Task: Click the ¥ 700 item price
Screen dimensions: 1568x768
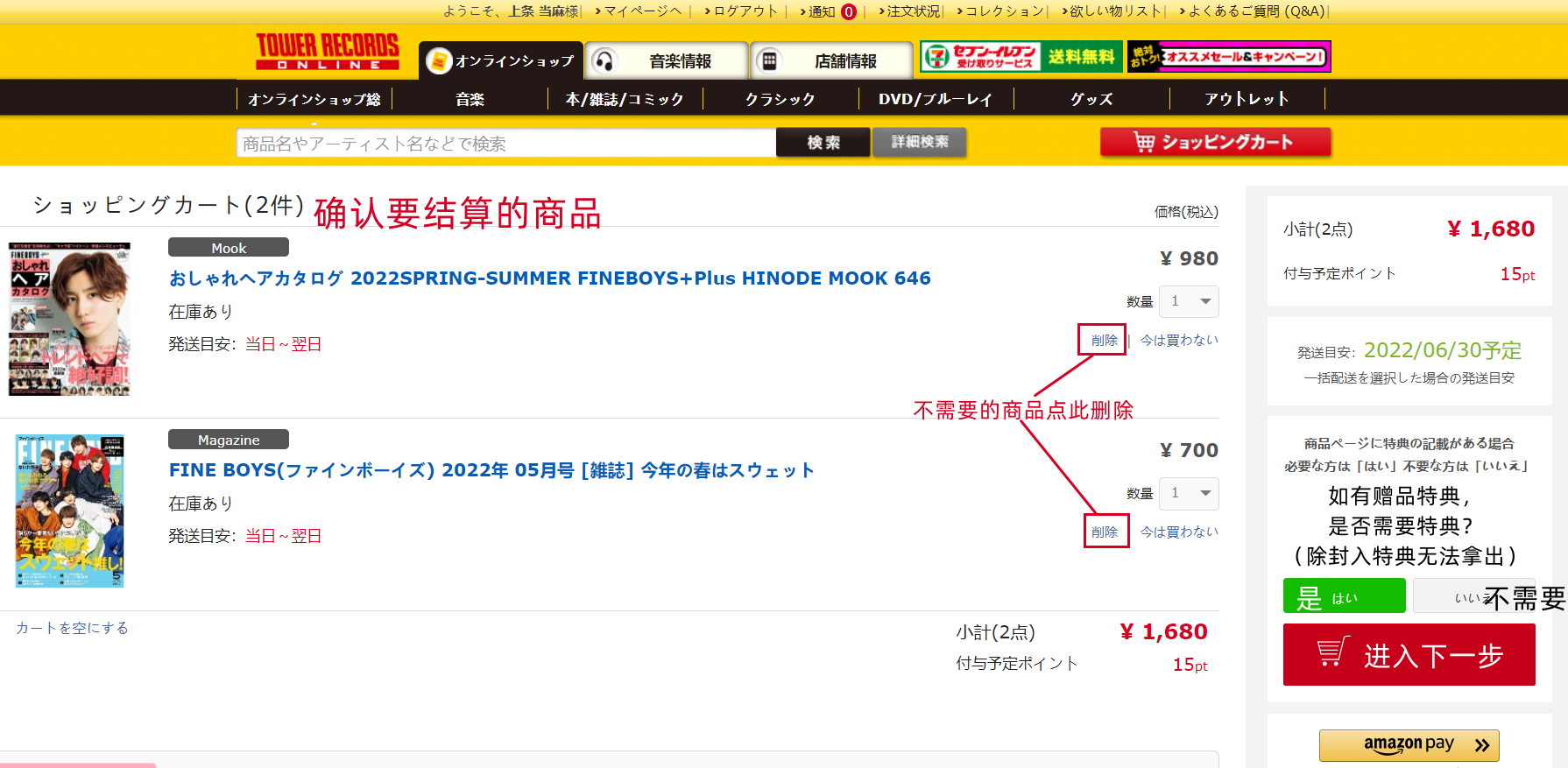Action: pyautogui.click(x=1189, y=450)
